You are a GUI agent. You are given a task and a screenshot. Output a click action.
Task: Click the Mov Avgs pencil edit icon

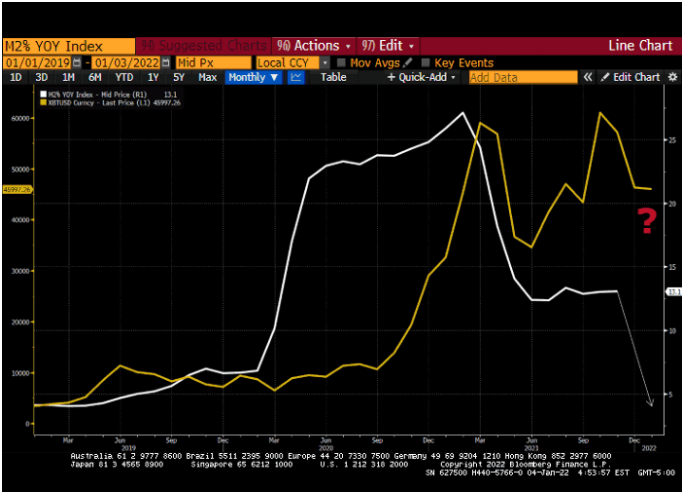click(408, 62)
